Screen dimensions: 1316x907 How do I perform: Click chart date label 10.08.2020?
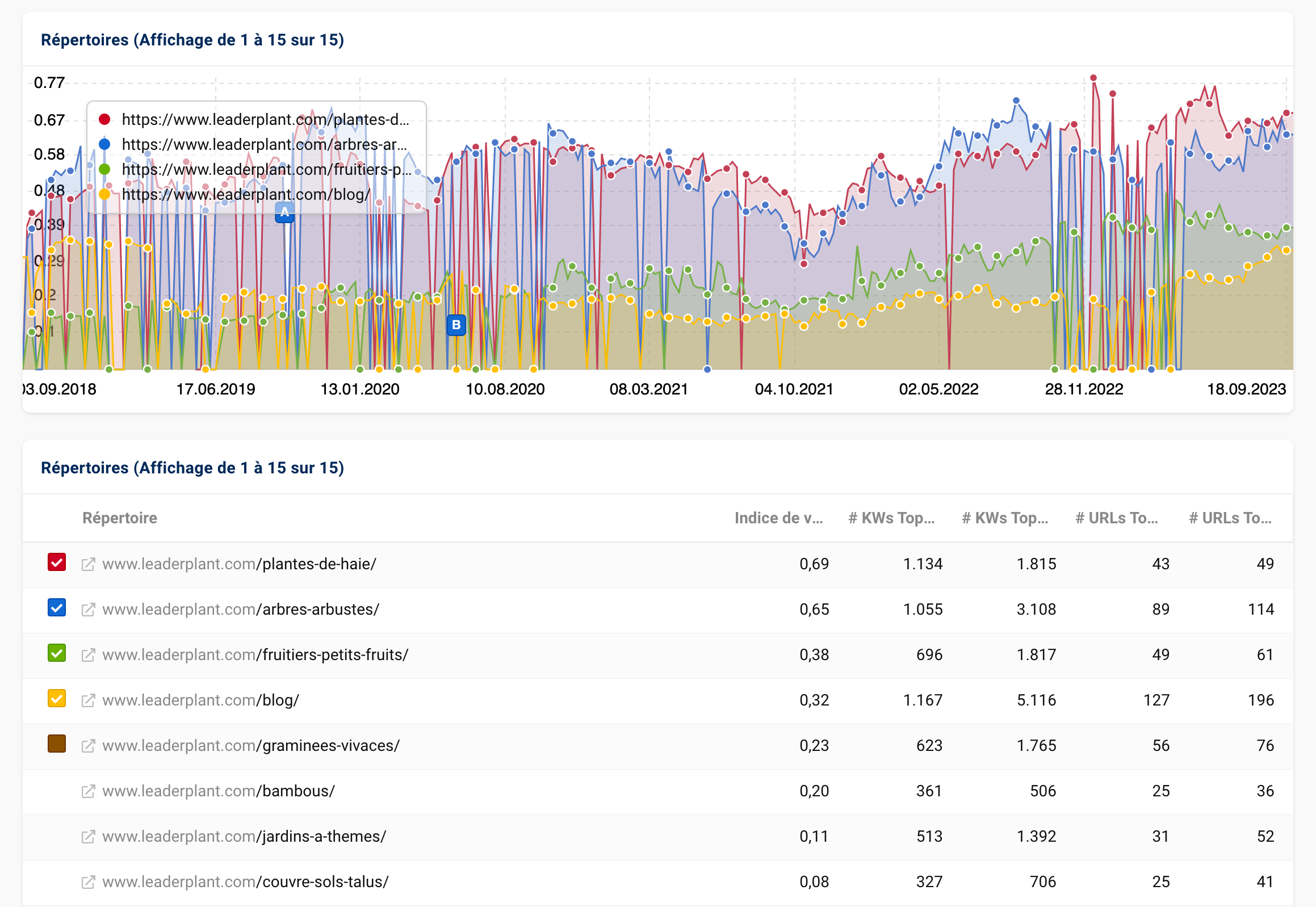point(505,390)
